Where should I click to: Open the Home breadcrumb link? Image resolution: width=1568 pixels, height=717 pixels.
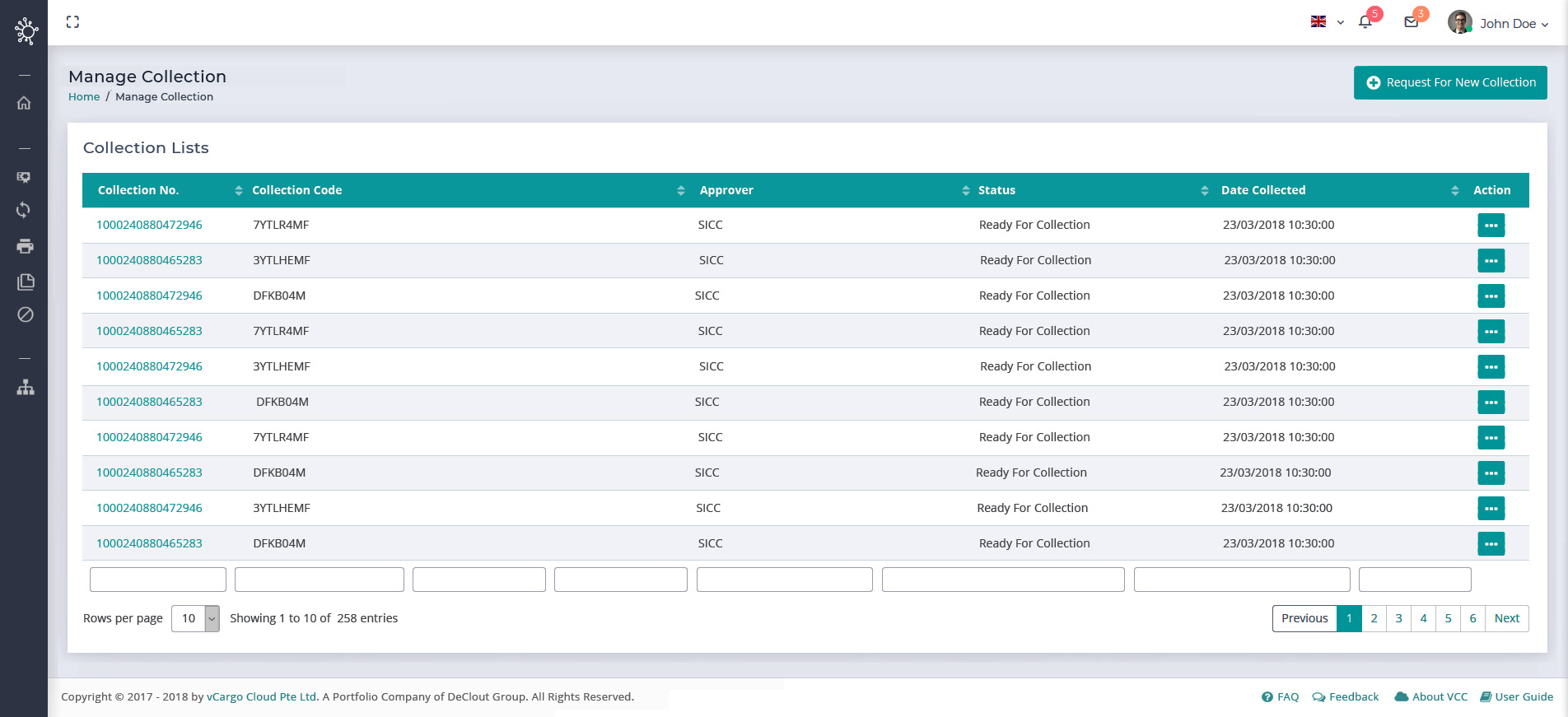click(x=84, y=96)
